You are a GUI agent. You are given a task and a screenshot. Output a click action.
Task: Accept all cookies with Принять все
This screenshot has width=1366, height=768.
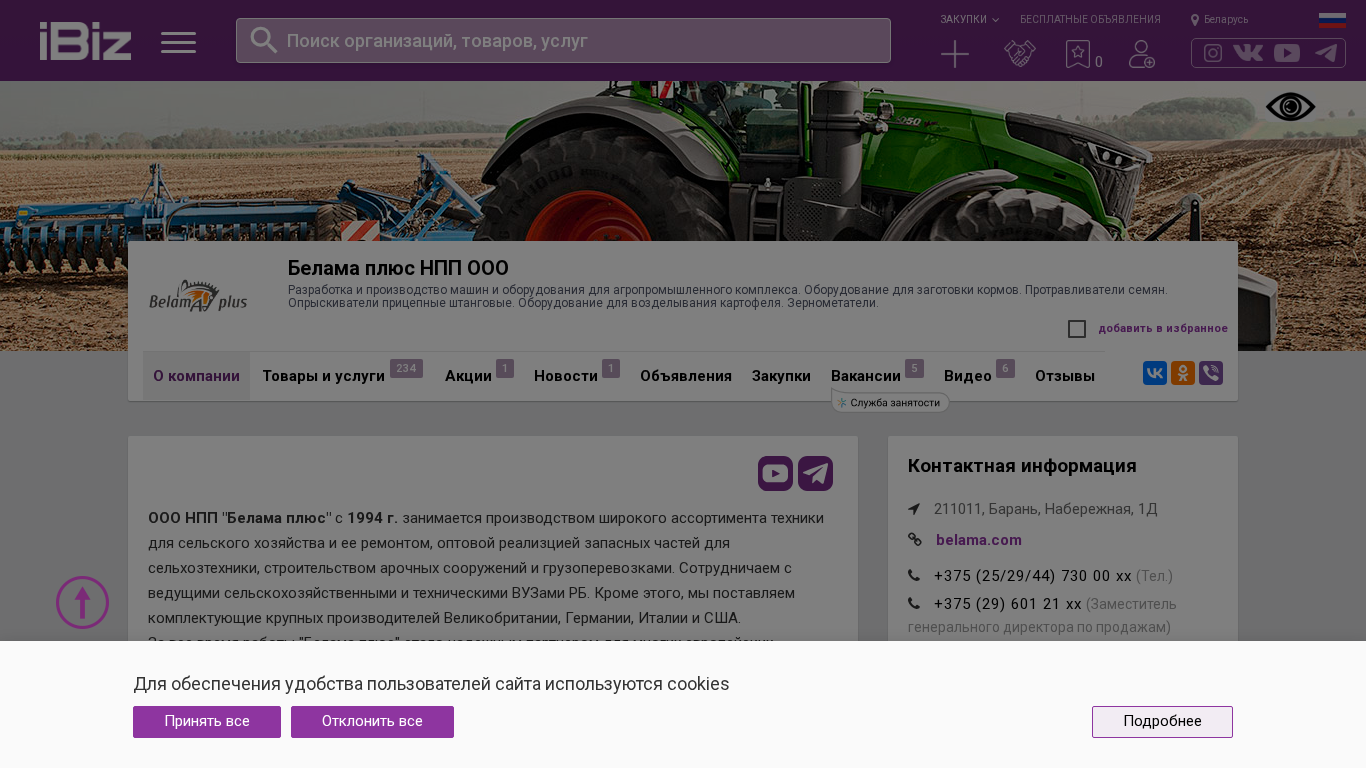pyautogui.click(x=207, y=722)
